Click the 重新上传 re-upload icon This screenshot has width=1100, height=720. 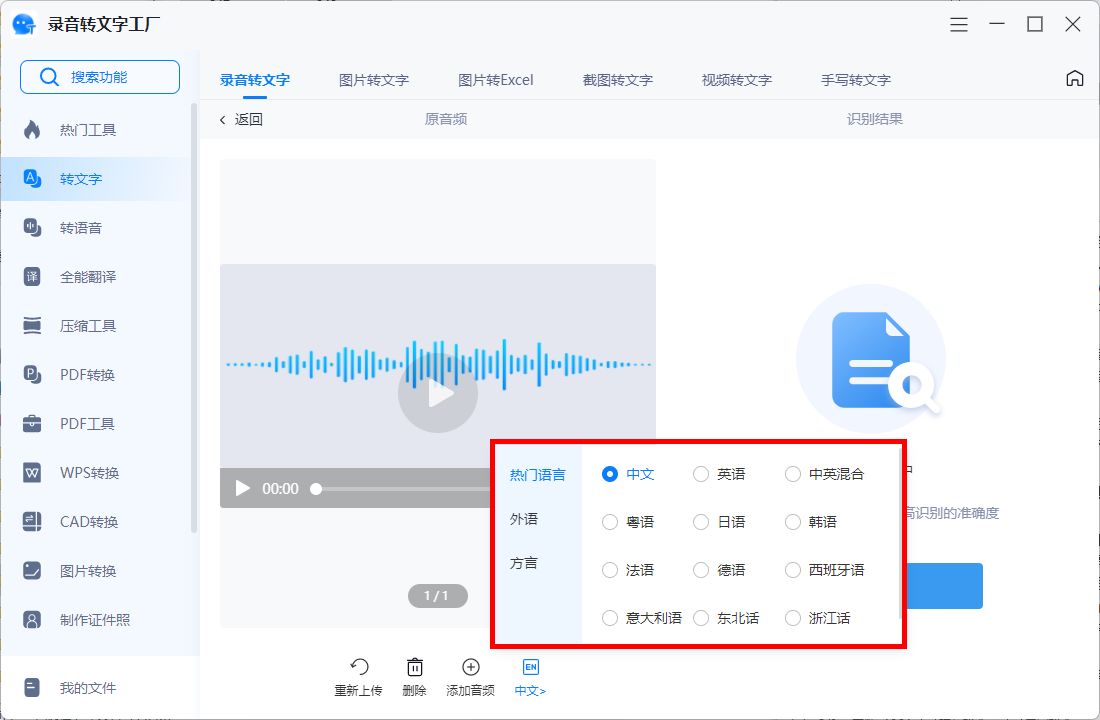(x=358, y=667)
